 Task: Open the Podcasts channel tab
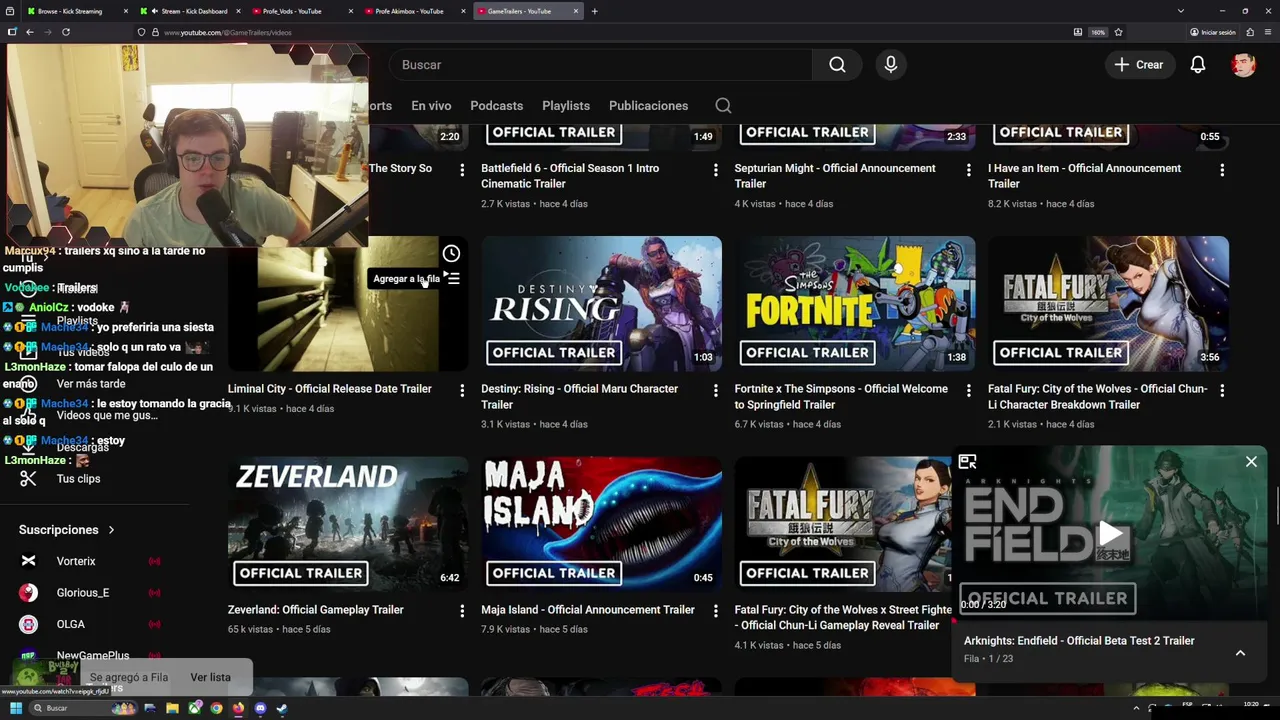496,106
